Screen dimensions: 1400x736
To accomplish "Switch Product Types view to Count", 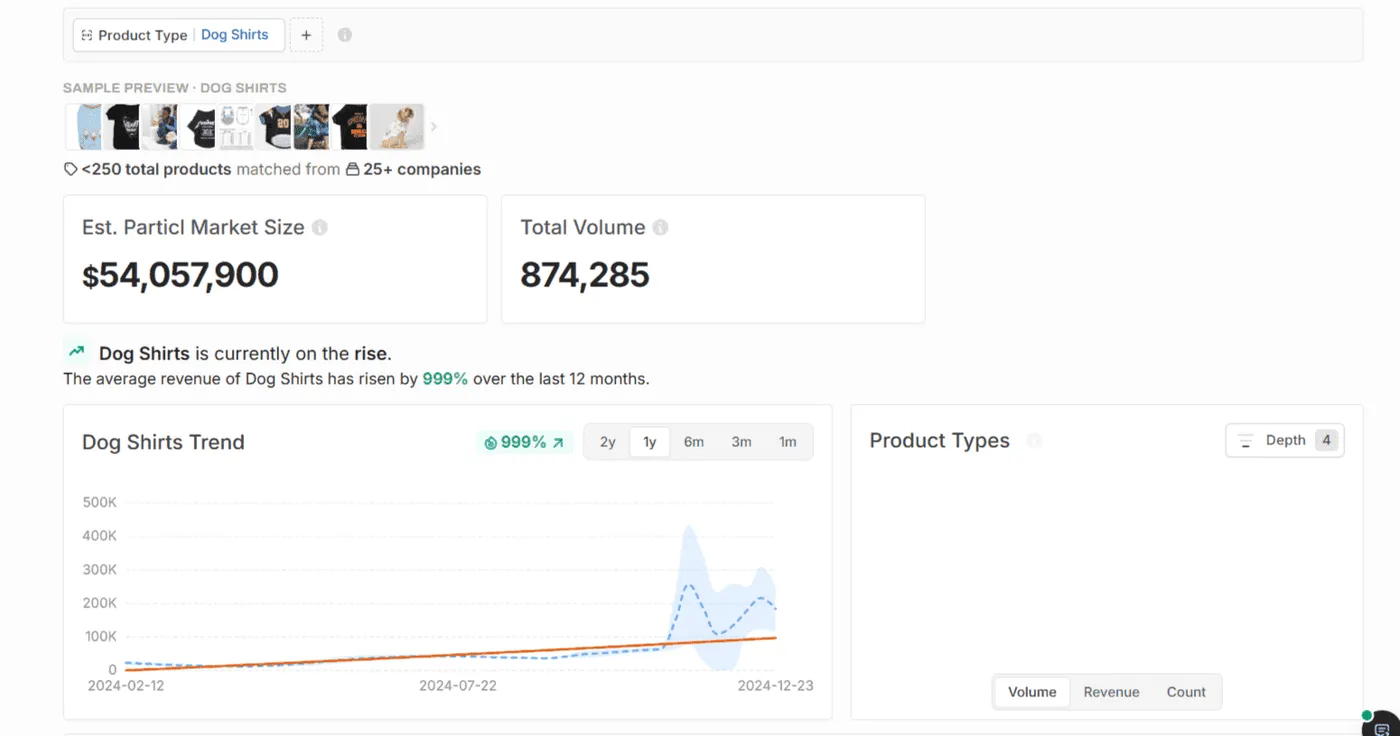I will [x=1186, y=692].
